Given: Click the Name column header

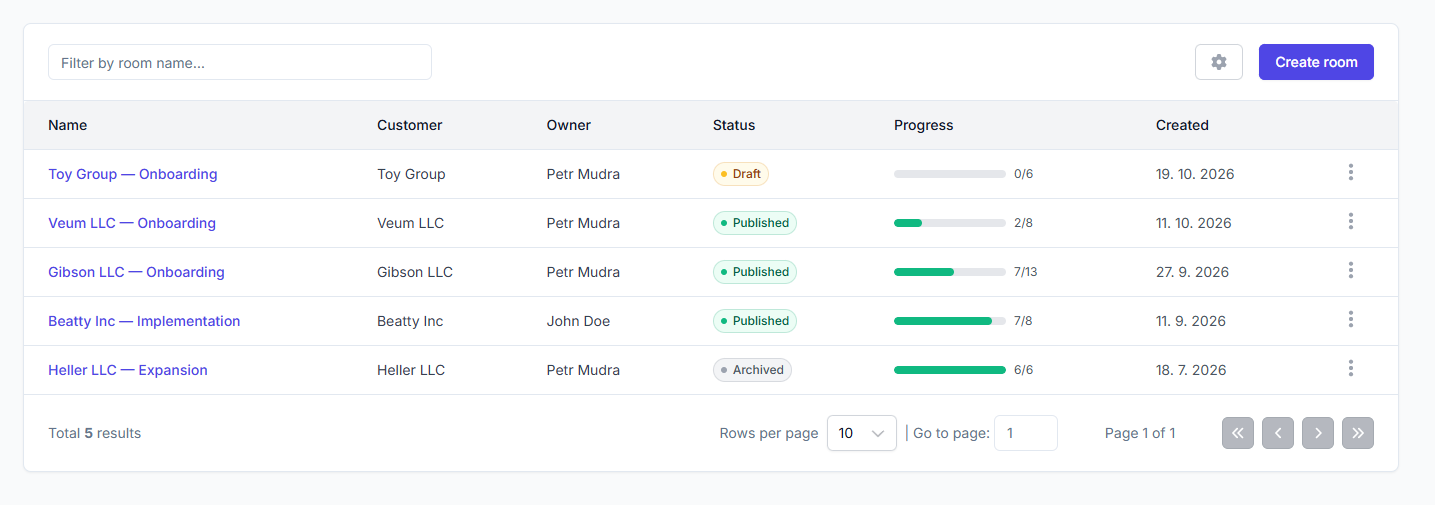Looking at the screenshot, I should tap(68, 125).
